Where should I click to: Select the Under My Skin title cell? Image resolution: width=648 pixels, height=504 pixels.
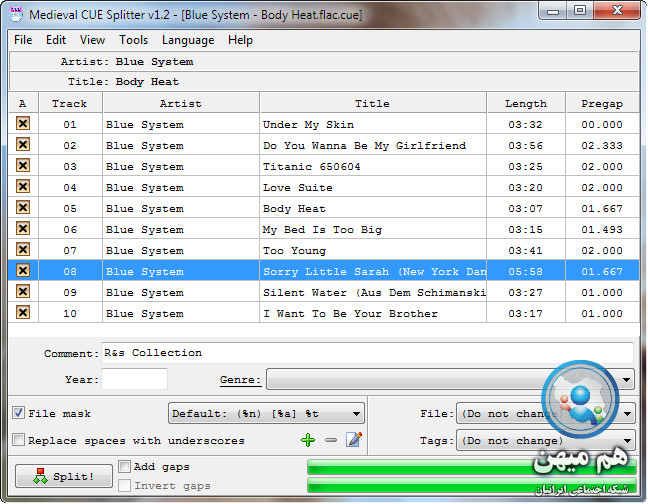point(373,124)
